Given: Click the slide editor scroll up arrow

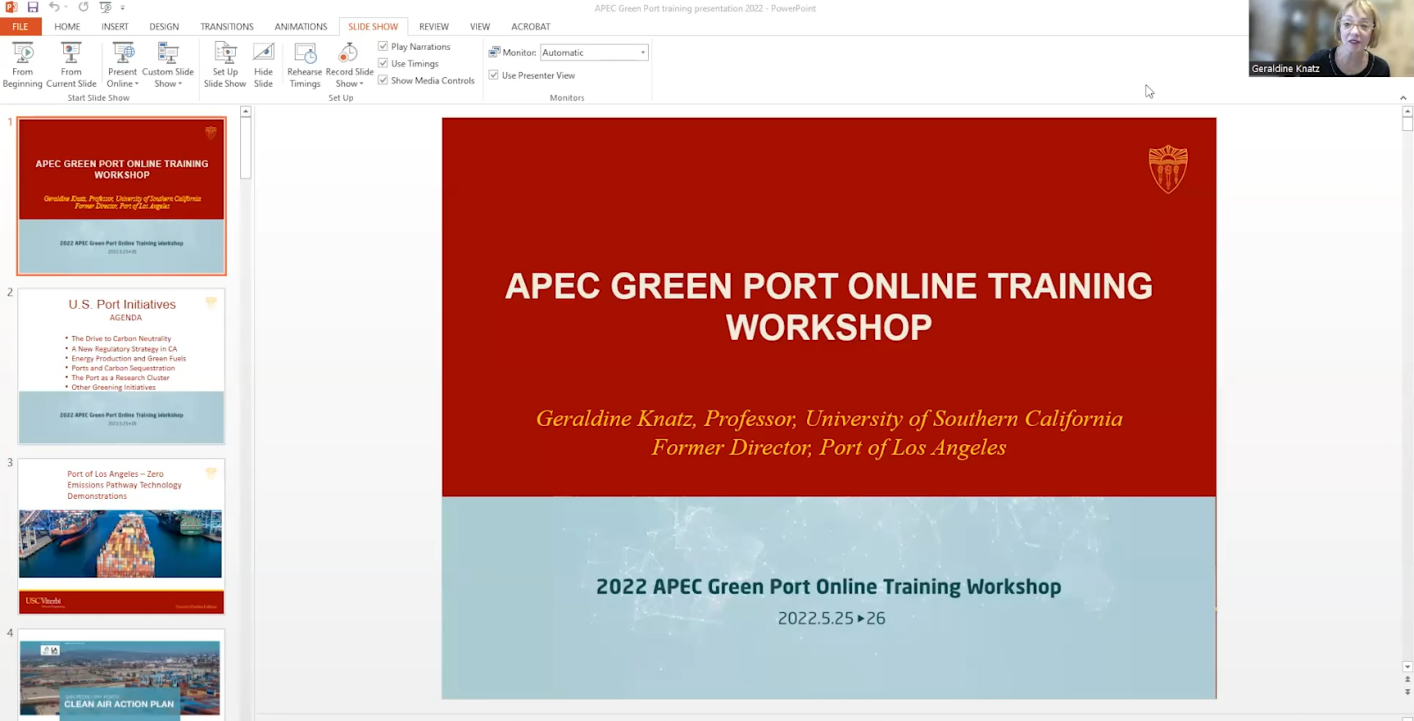Looking at the screenshot, I should coord(1408,111).
